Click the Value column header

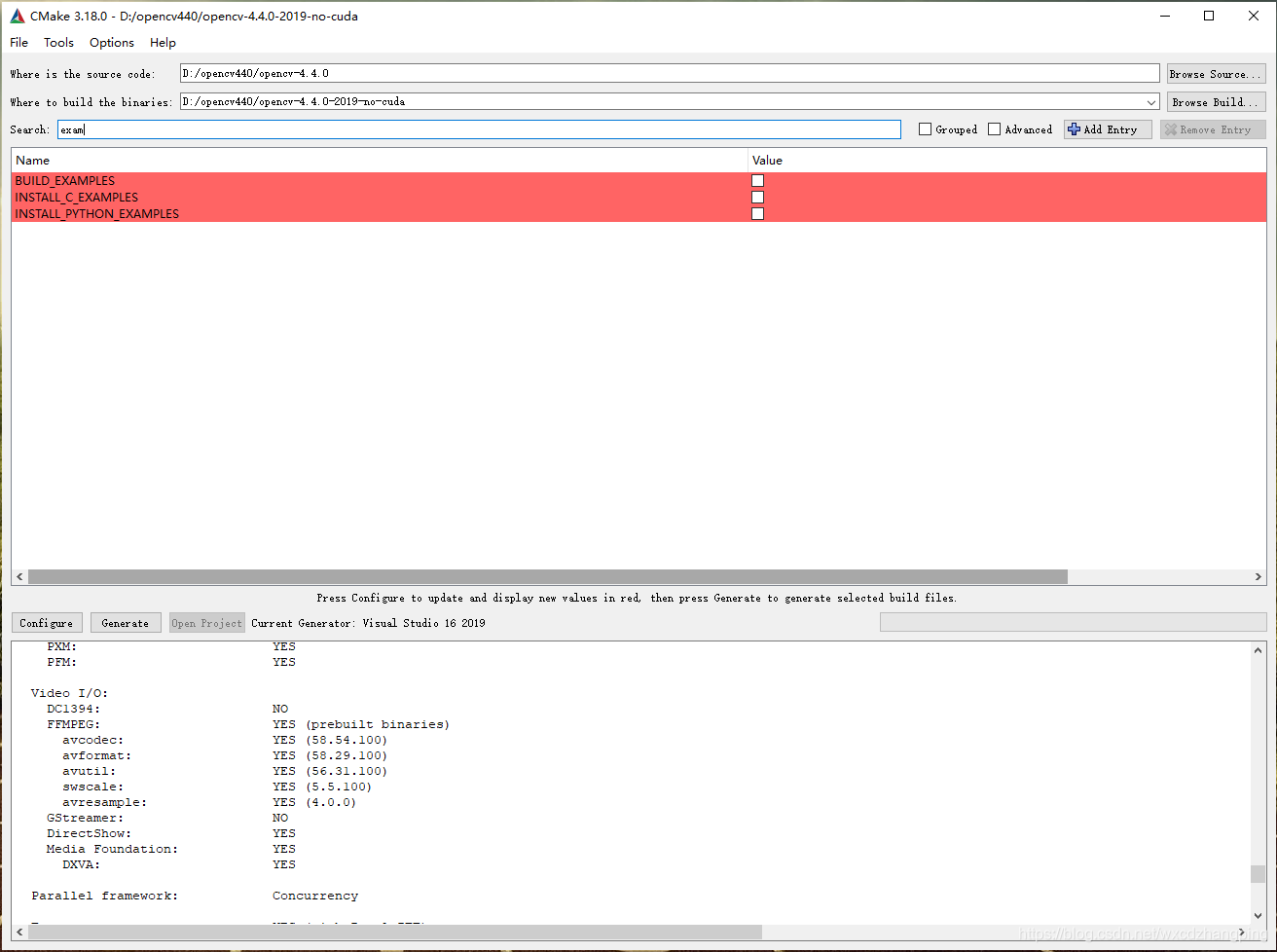1007,160
